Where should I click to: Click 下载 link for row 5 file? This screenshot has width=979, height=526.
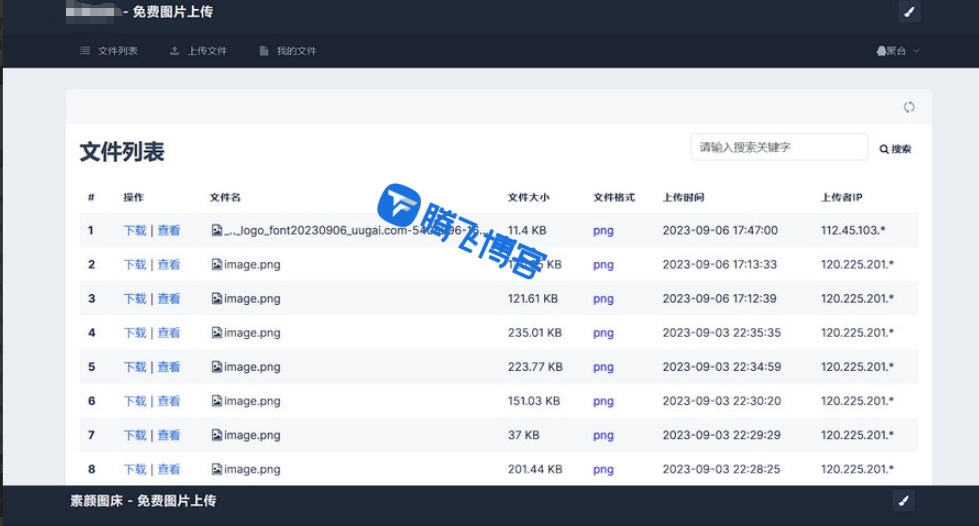coord(134,367)
